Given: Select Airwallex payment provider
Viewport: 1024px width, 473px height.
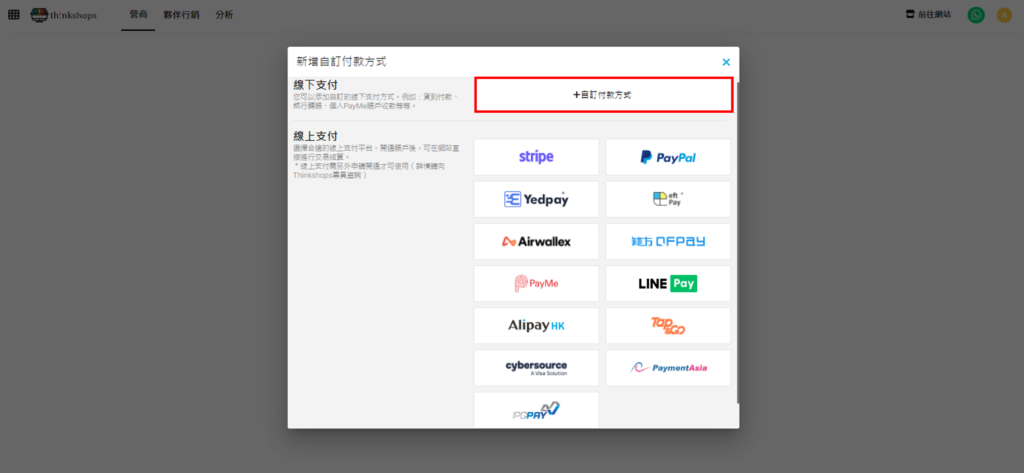Looking at the screenshot, I should (x=536, y=241).
